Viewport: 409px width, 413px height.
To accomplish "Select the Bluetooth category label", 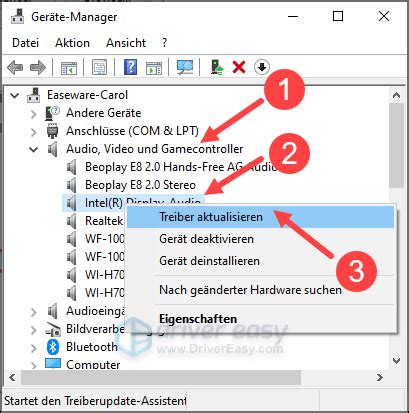I will tap(92, 347).
